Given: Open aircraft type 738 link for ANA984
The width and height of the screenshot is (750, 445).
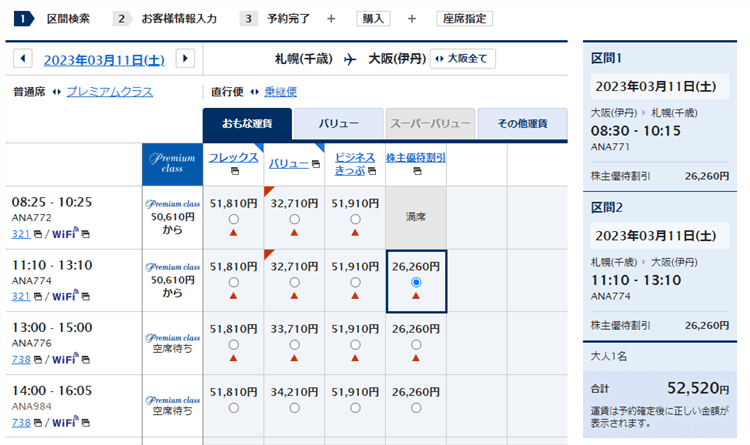Looking at the screenshot, I should click(x=22, y=422).
